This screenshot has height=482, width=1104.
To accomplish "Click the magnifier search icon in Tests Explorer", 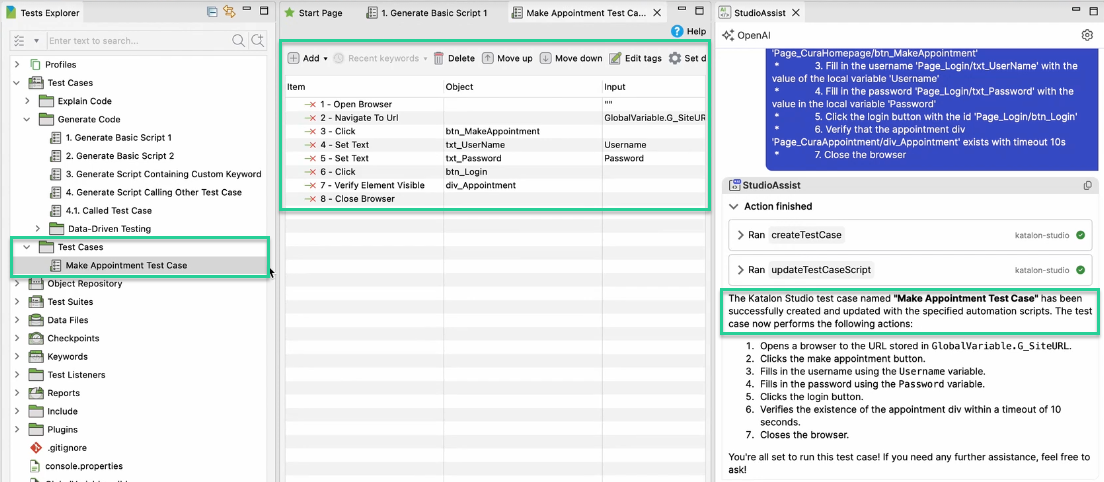I will click(x=239, y=40).
